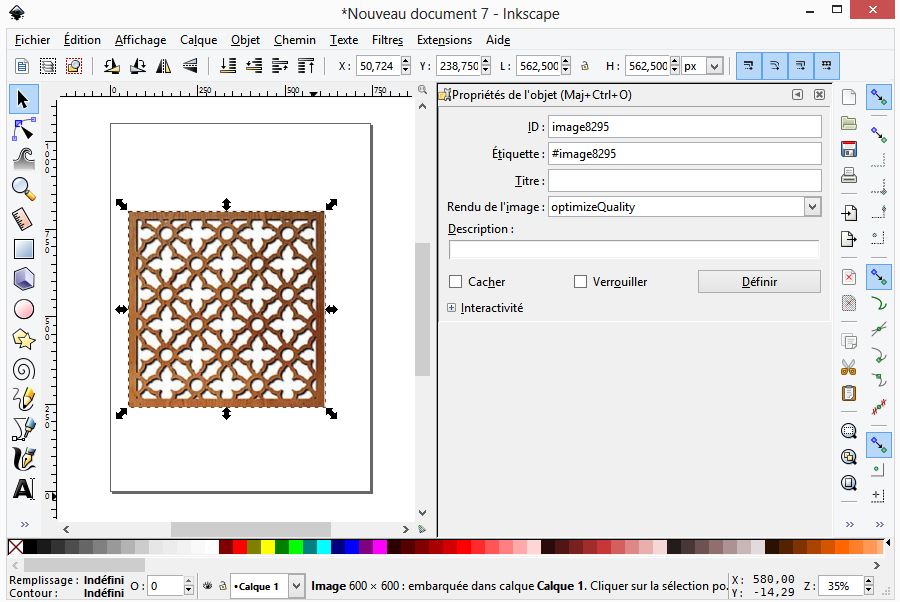Increase the zoom percentage spinner
The height and width of the screenshot is (602, 900).
pyautogui.click(x=868, y=581)
